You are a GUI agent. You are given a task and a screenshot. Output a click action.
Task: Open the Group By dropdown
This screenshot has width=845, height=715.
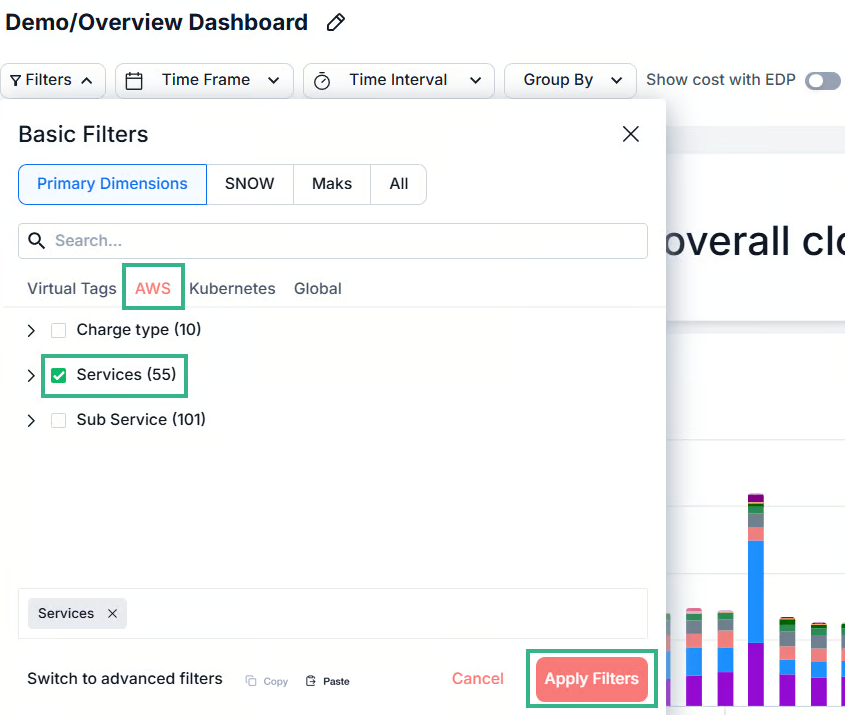570,81
